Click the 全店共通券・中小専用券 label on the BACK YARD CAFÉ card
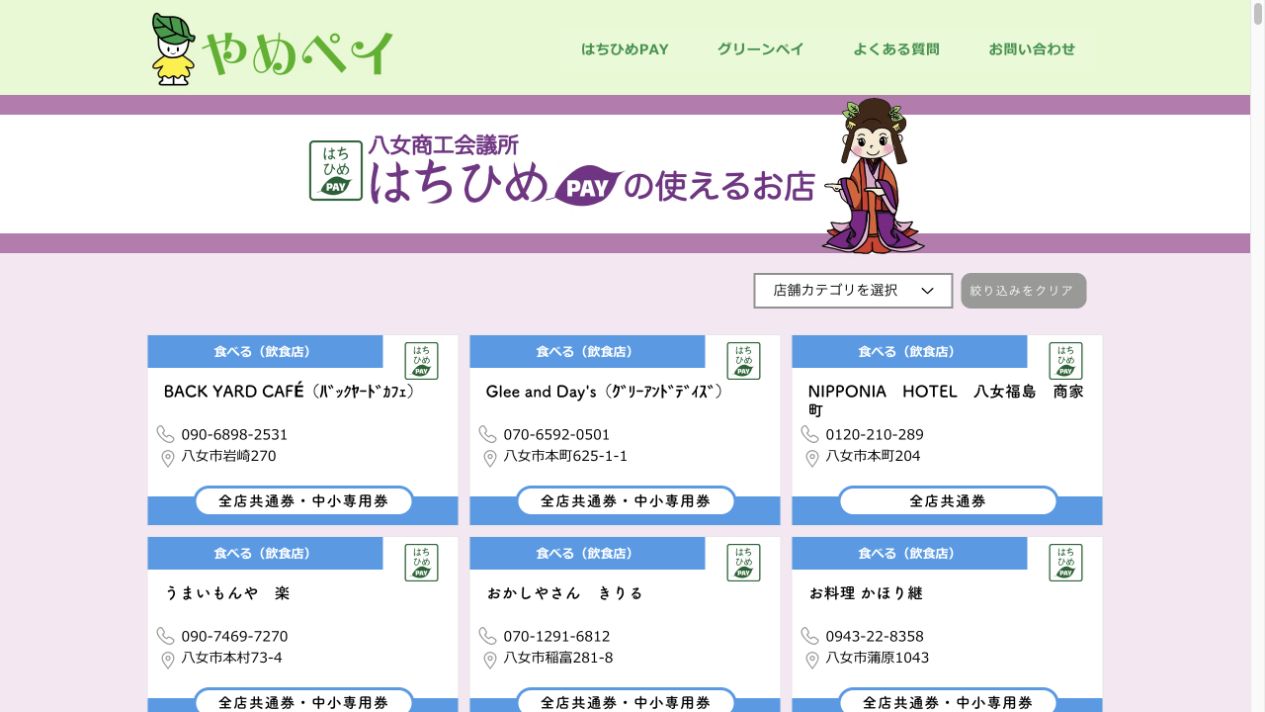Image resolution: width=1265 pixels, height=712 pixels. coord(304,501)
